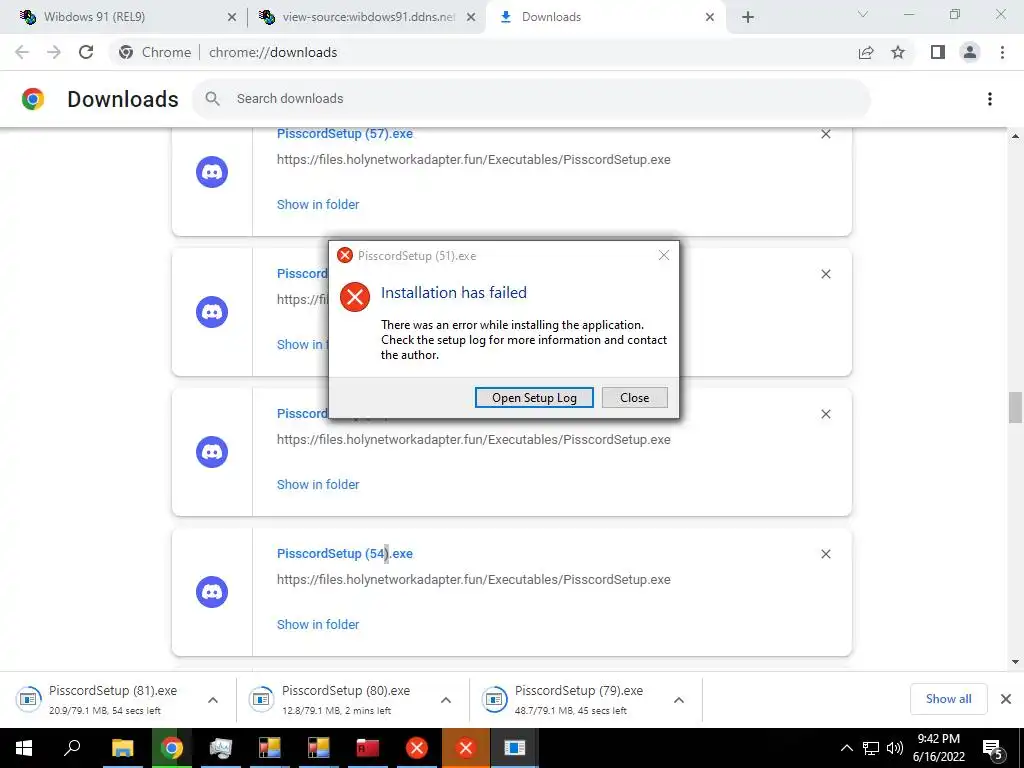The image size is (1024, 768).
Task: Click PisscordSetup (80).exe file icon in shelf
Action: 262,699
